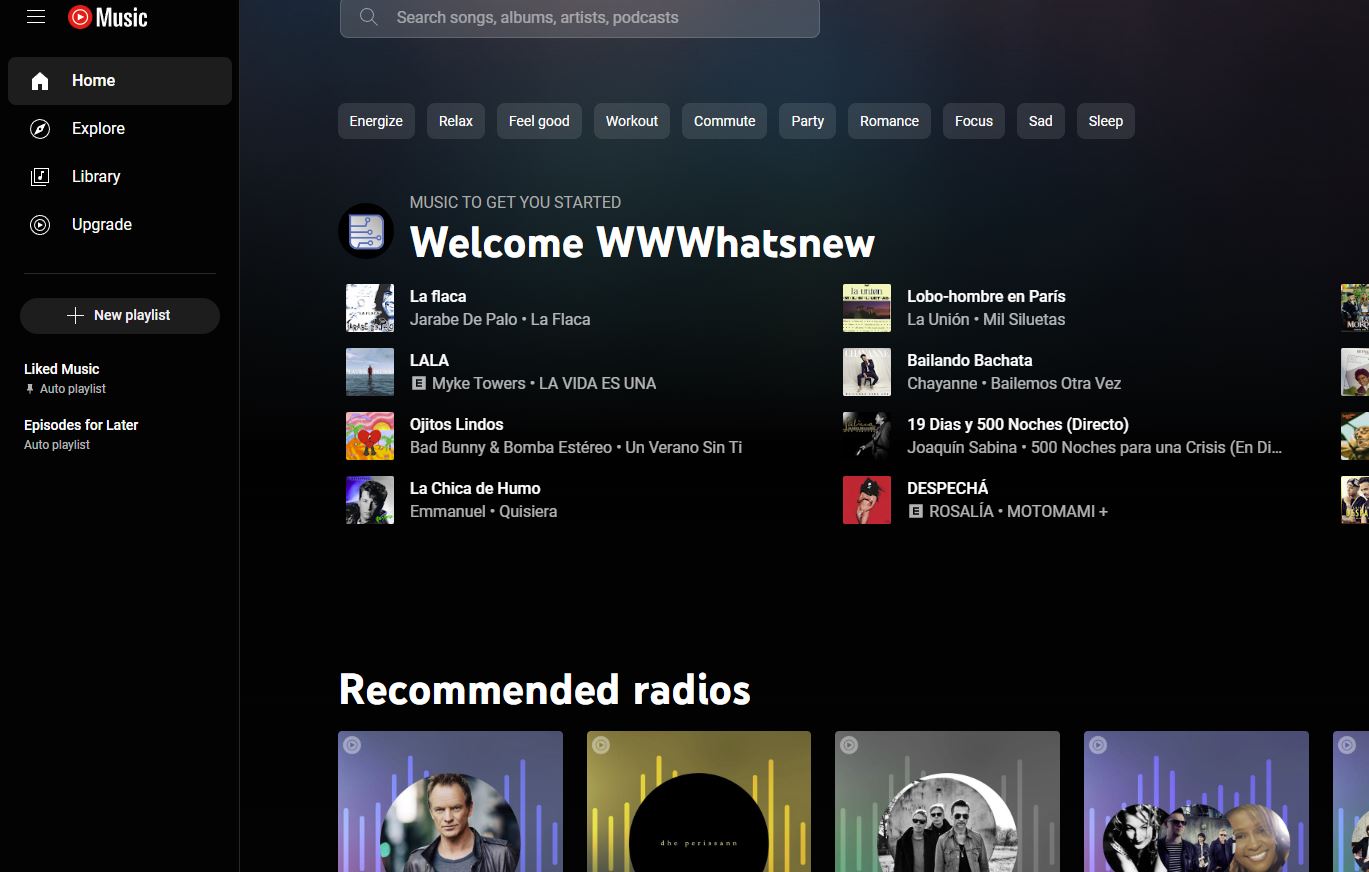The width and height of the screenshot is (1369, 872).
Task: Select the Sad mood chip
Action: [1041, 121]
